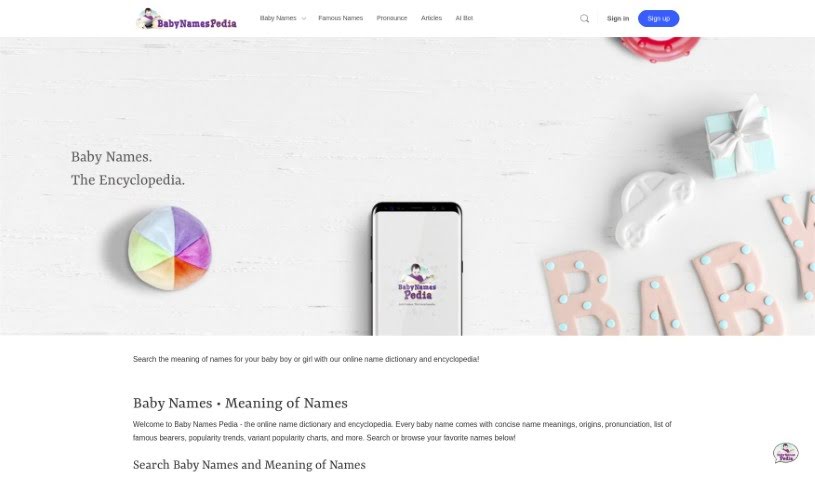This screenshot has height=480, width=815.
Task: Click the blue Sign up button
Action: click(x=659, y=19)
